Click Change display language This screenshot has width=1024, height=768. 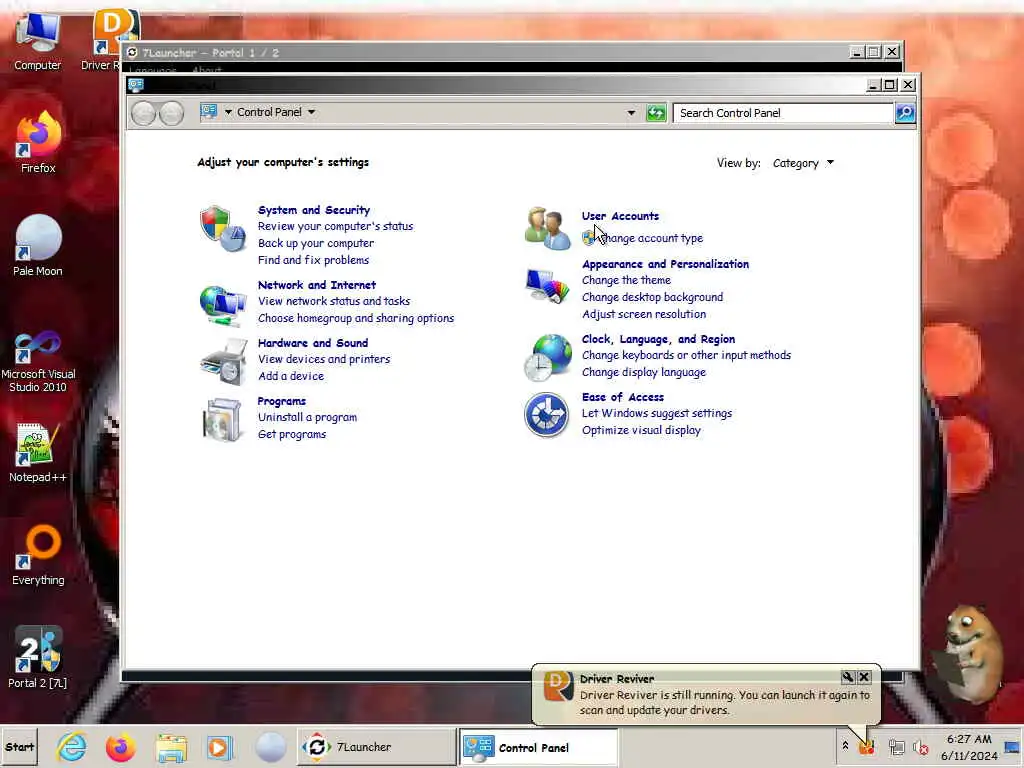point(643,372)
